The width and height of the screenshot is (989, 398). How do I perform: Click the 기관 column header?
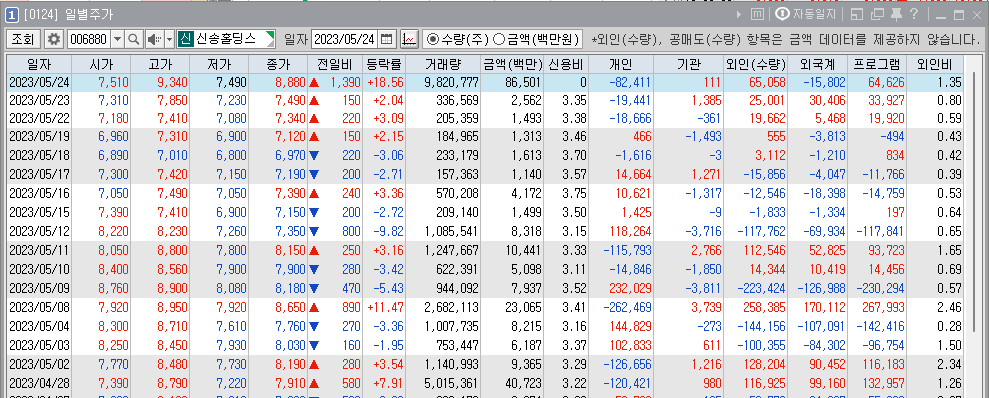tap(688, 64)
